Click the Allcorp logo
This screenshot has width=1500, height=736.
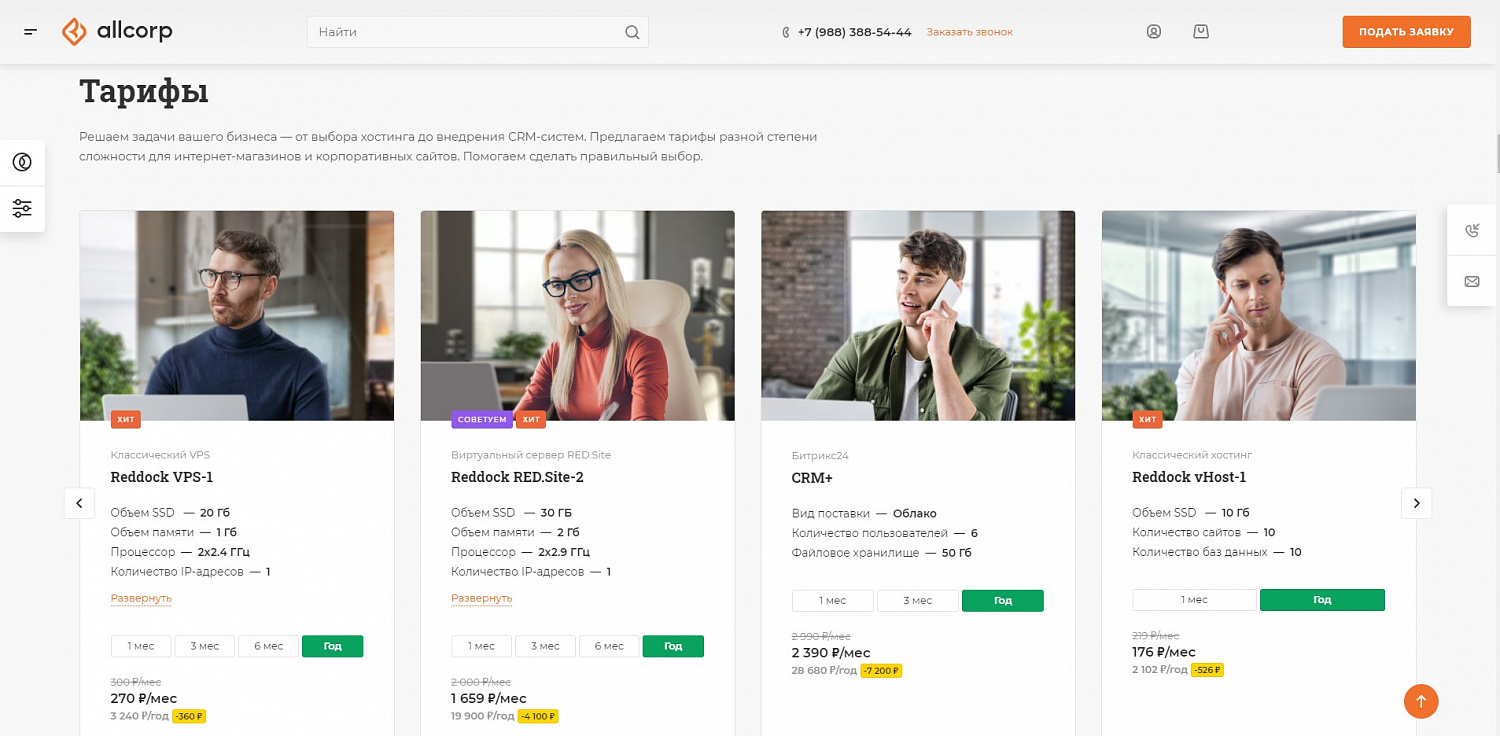coord(117,32)
